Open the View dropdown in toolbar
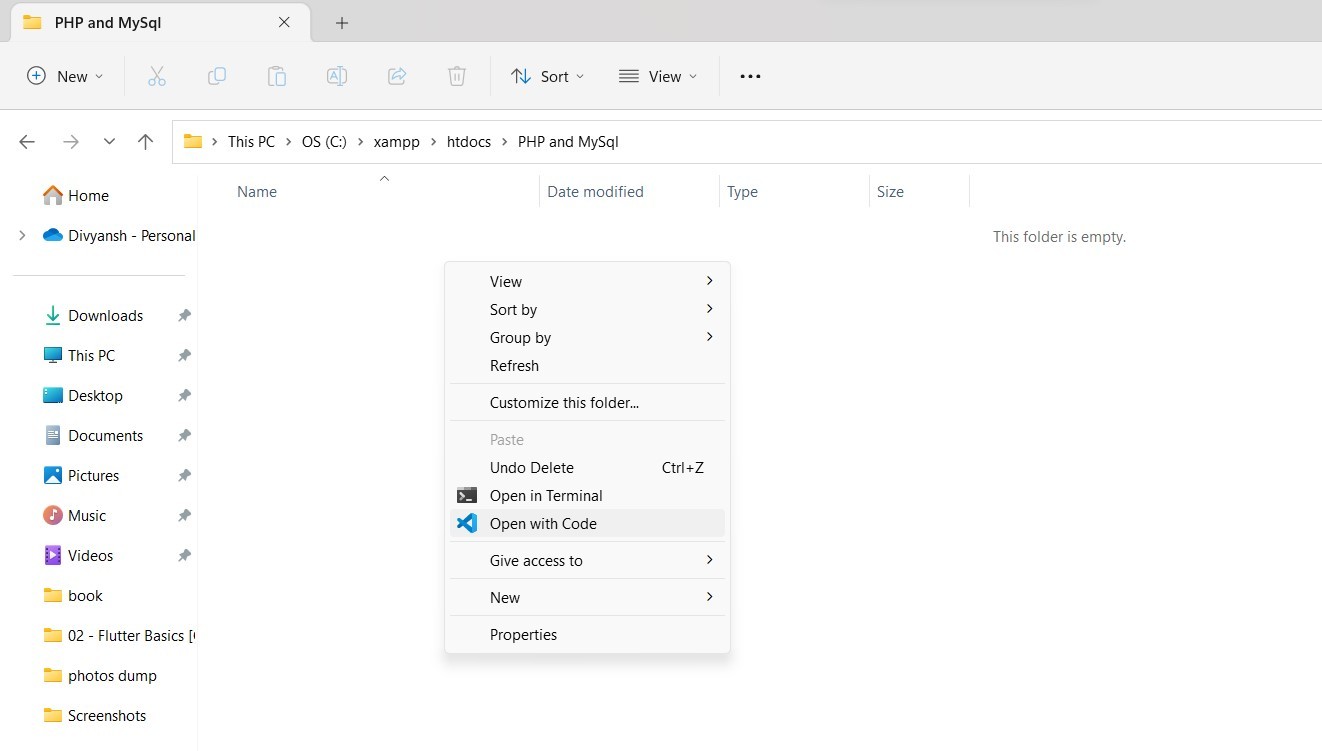 pyautogui.click(x=658, y=76)
